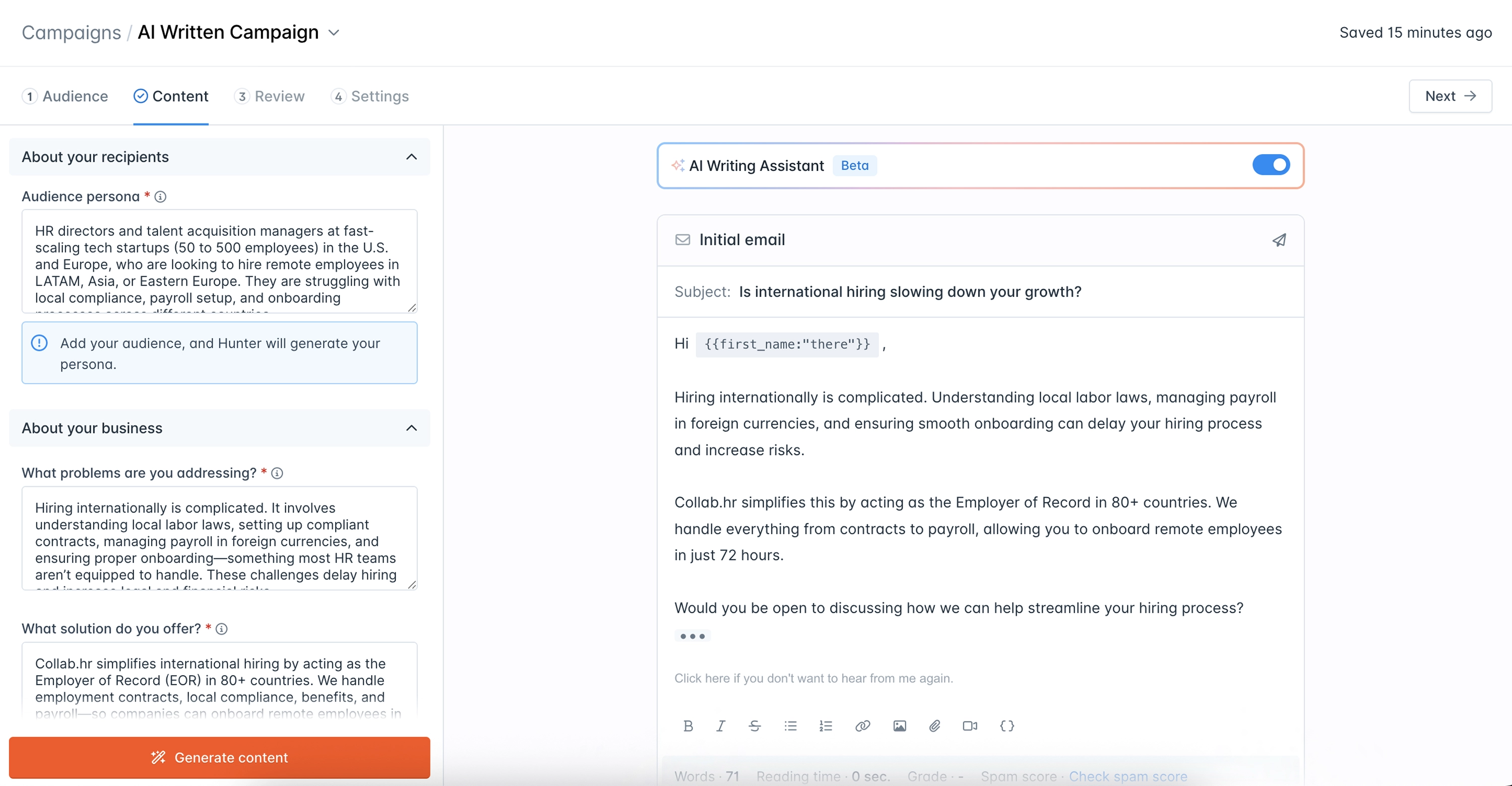The height and width of the screenshot is (786, 1512).
Task: Click Generate content button
Action: [x=220, y=757]
